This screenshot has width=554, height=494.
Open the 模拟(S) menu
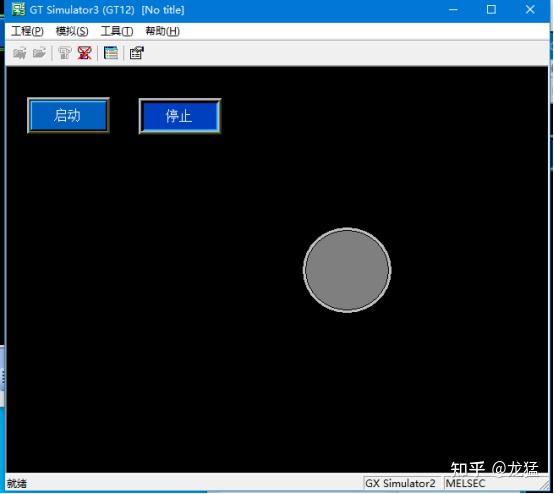(72, 31)
